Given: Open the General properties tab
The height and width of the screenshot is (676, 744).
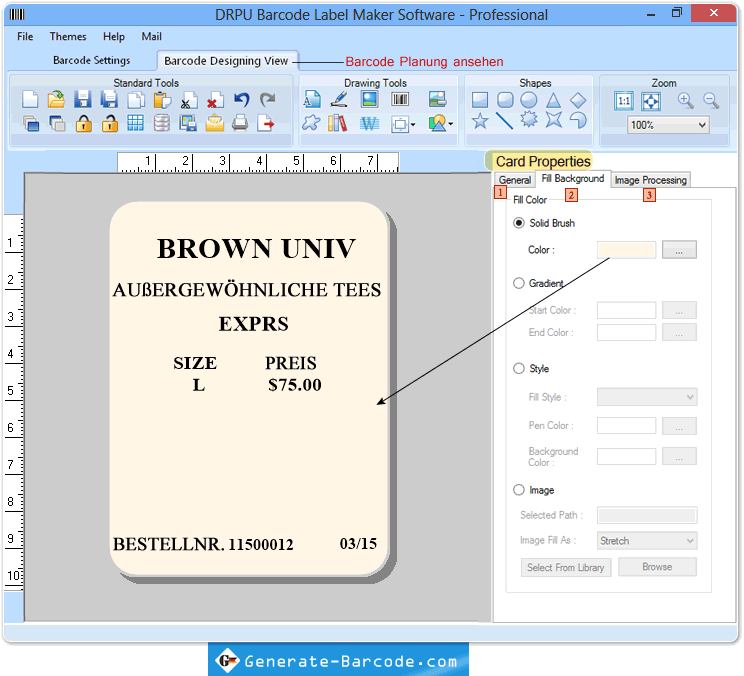Looking at the screenshot, I should click(515, 180).
